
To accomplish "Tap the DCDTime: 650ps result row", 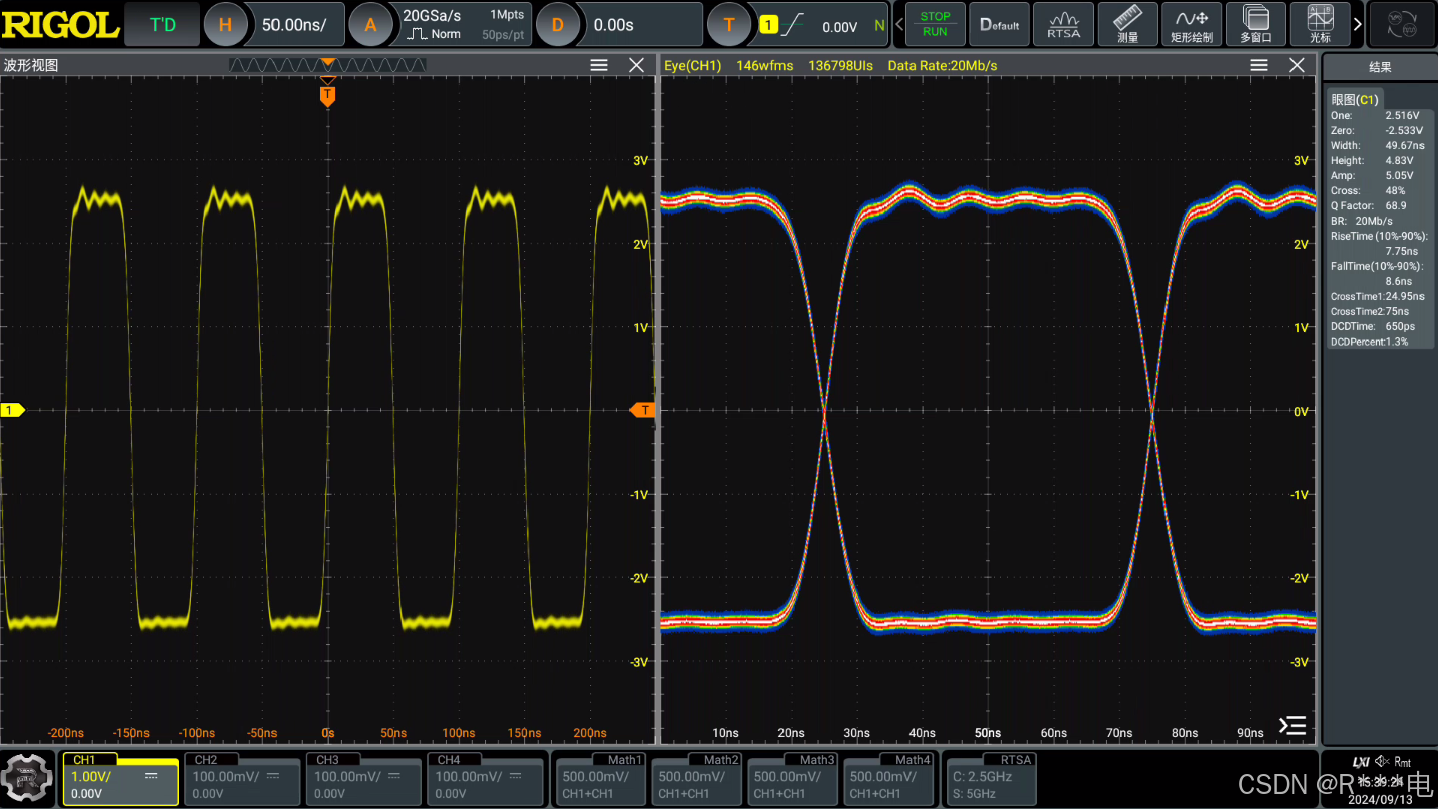I will (1380, 326).
